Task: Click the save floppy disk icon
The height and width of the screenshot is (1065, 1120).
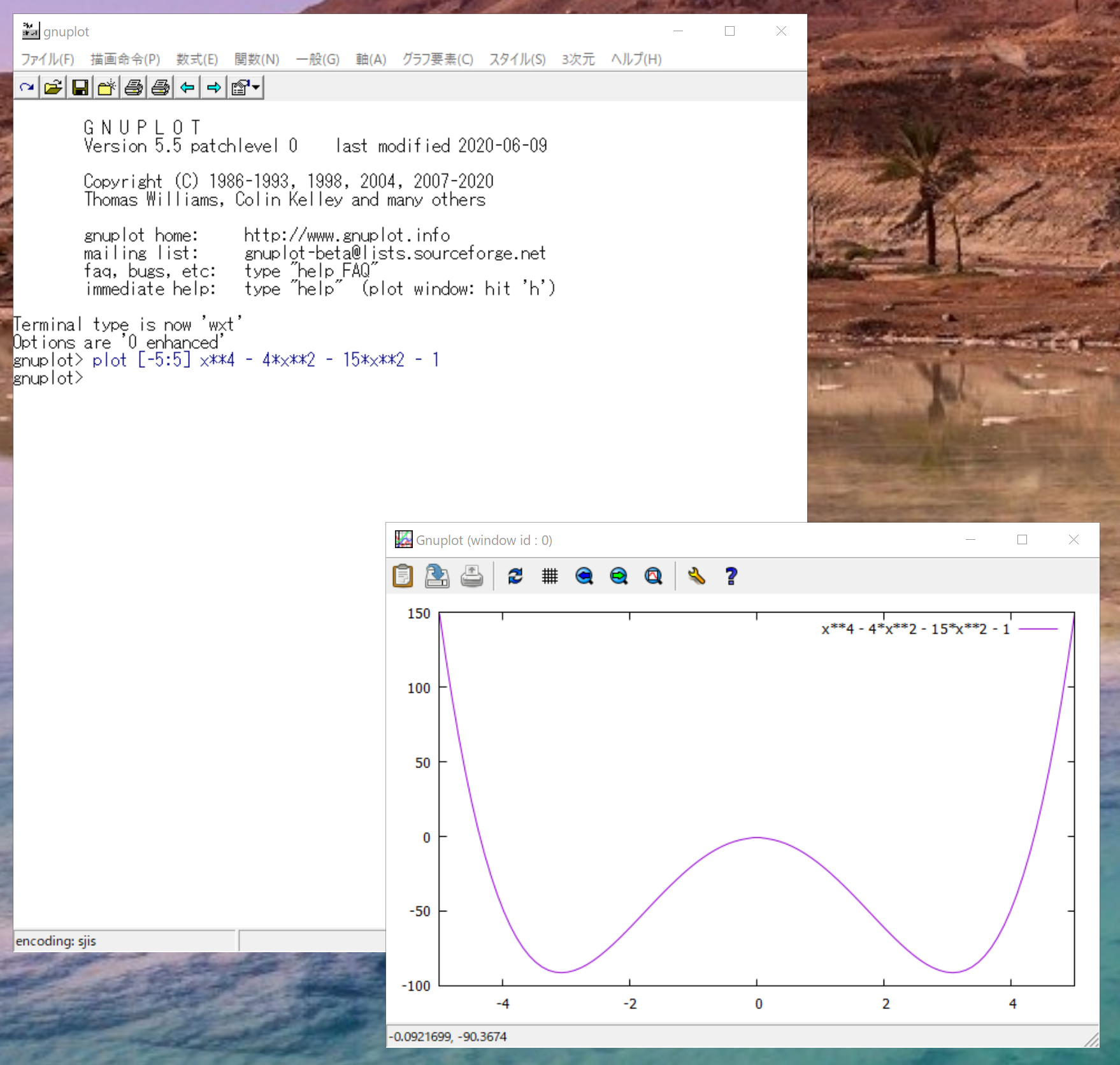Action: click(x=80, y=87)
